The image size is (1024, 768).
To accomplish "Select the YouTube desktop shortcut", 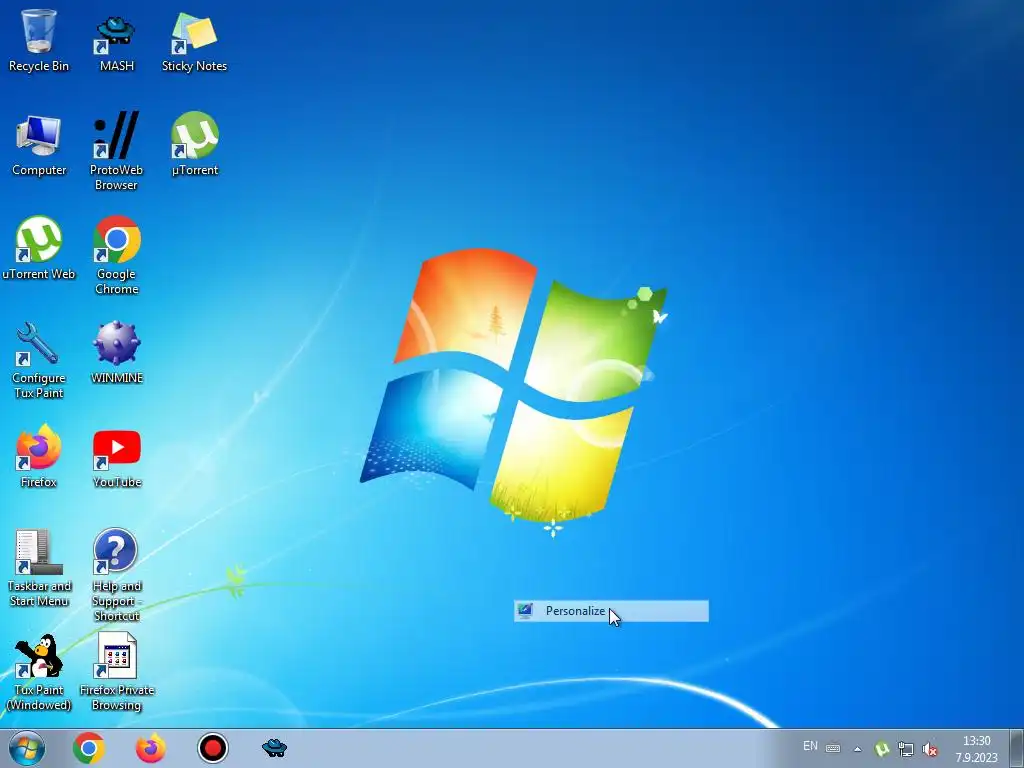I will pos(116,458).
